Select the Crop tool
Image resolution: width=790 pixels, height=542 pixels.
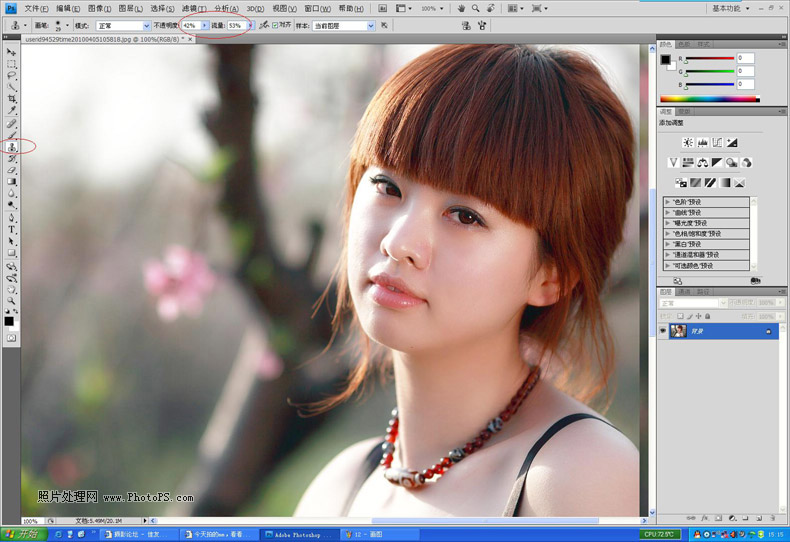(11, 99)
